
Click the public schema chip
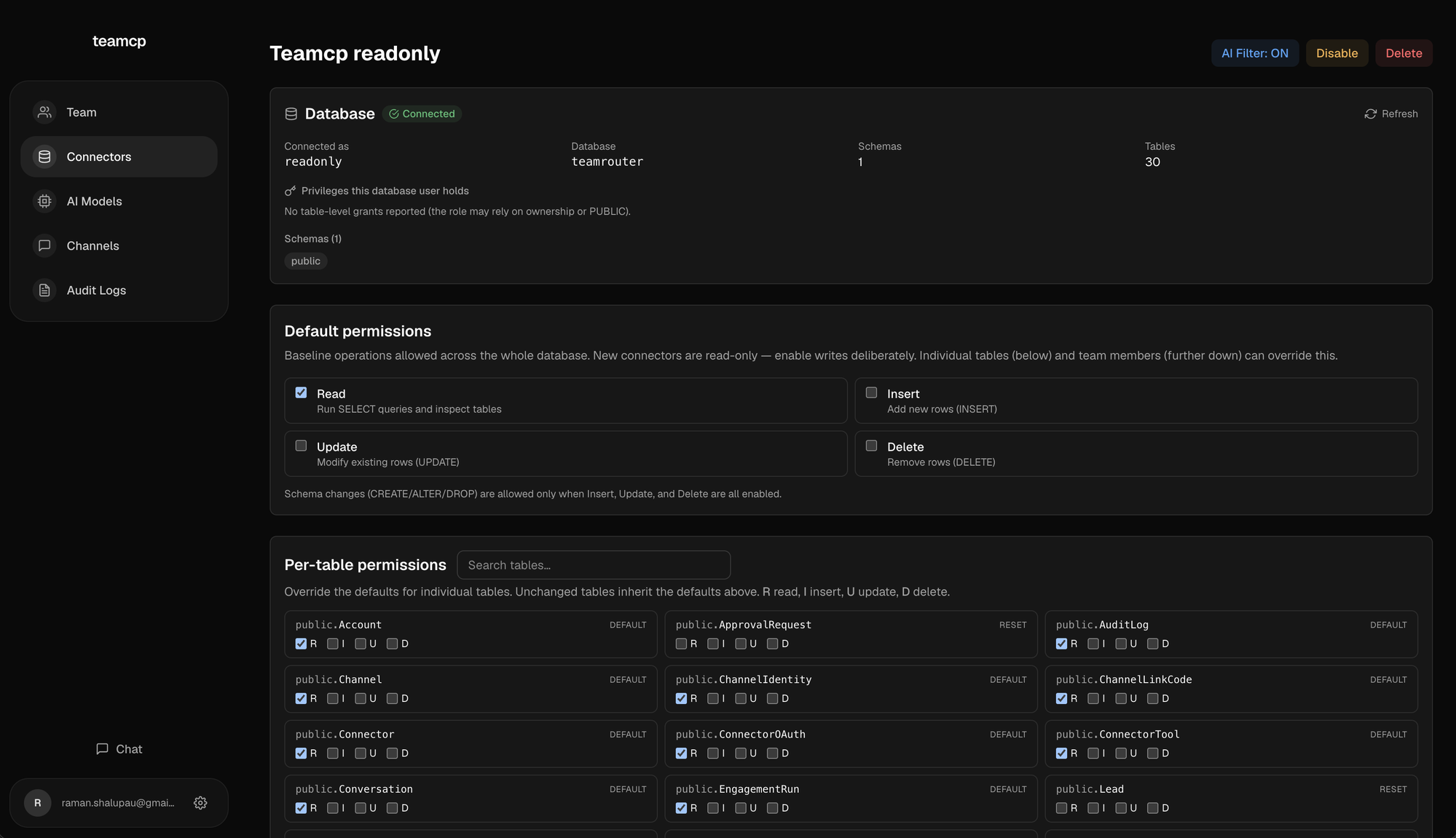[x=305, y=261]
